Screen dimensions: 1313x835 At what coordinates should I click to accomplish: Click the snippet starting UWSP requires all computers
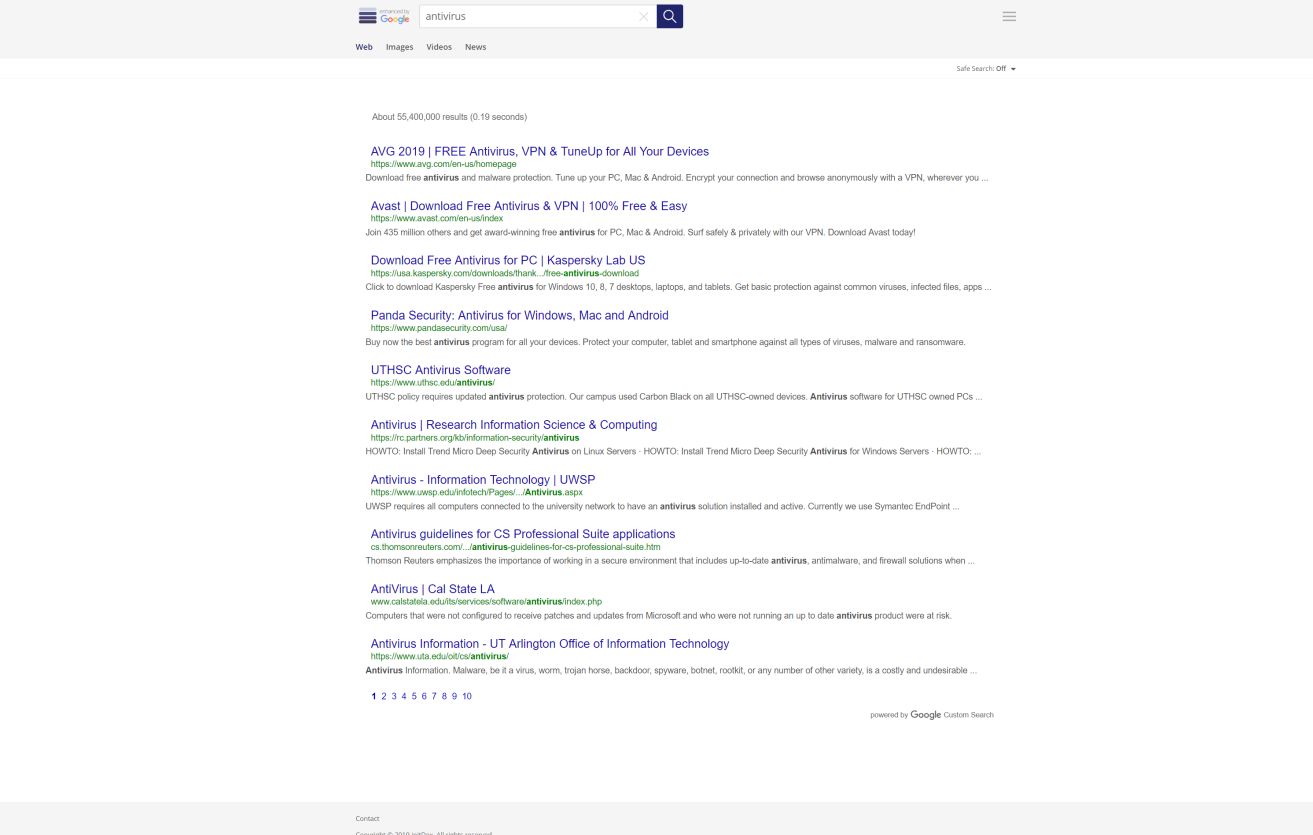click(x=663, y=506)
